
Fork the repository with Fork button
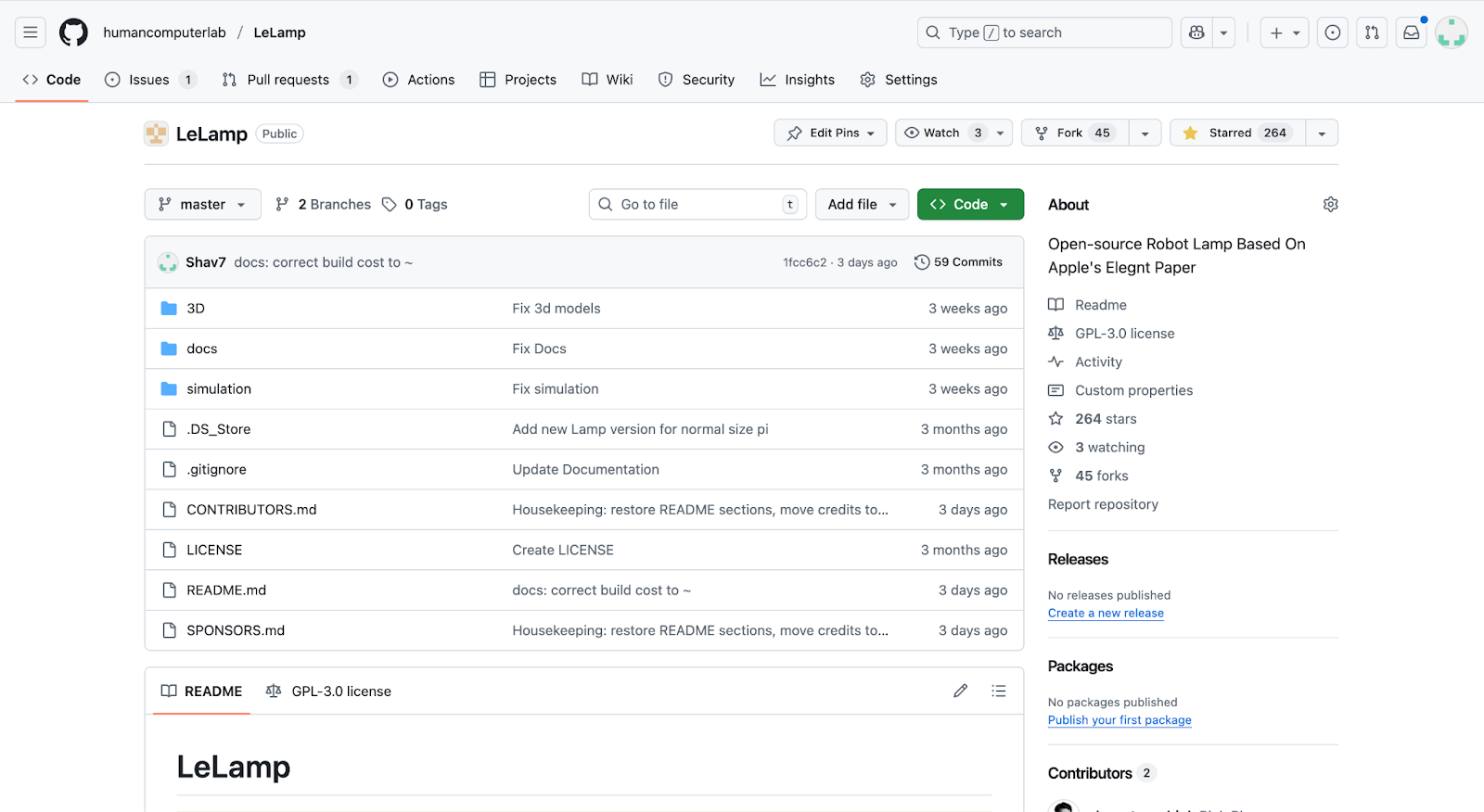(1076, 133)
